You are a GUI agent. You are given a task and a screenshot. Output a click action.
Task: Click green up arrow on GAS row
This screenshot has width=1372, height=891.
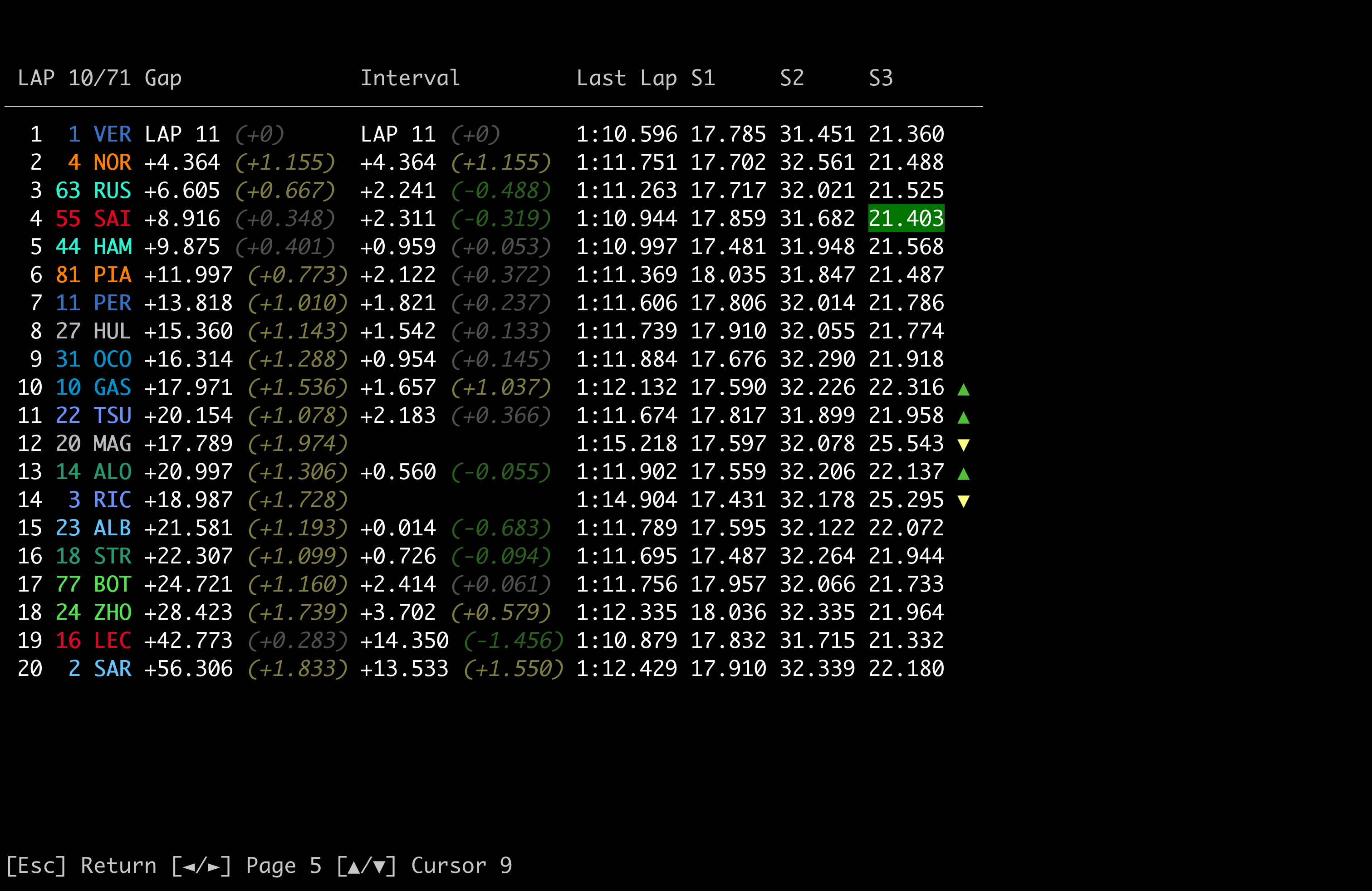pos(963,390)
